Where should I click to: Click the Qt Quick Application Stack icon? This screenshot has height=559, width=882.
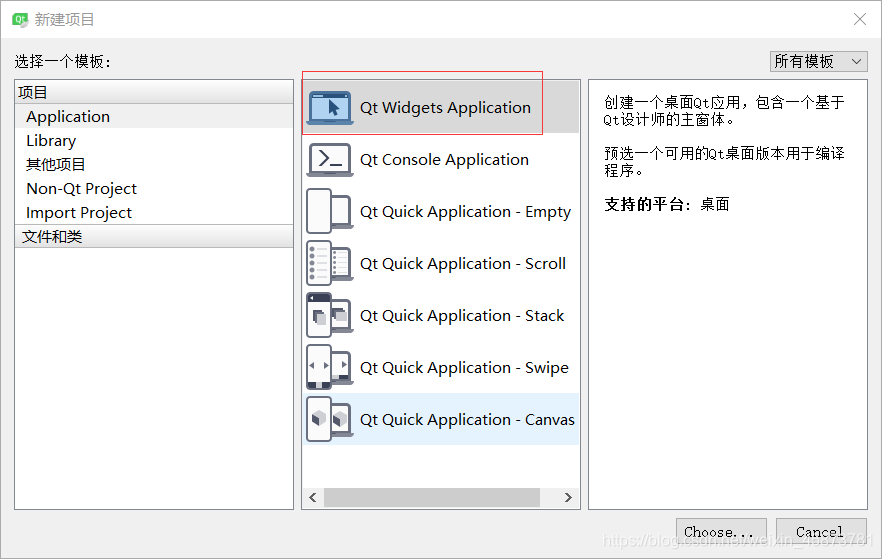[330, 315]
